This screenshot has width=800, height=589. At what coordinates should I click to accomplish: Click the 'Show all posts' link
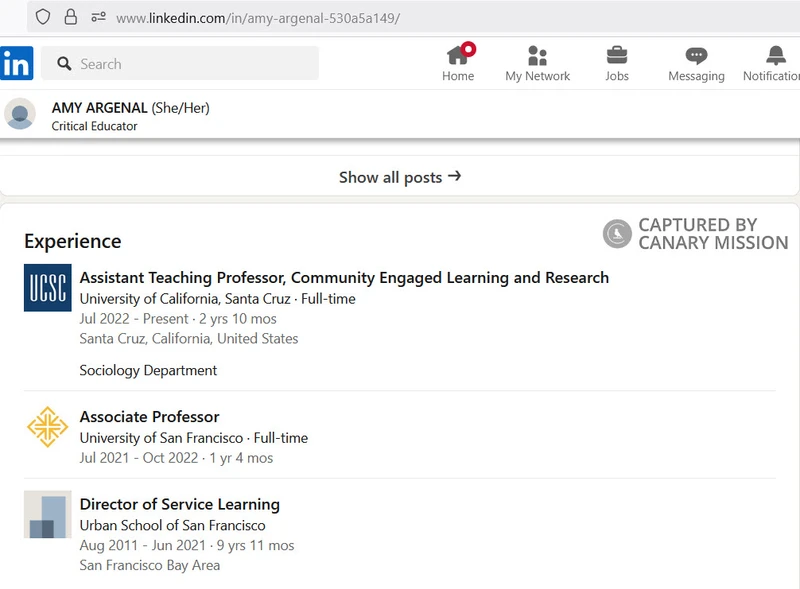tap(400, 177)
